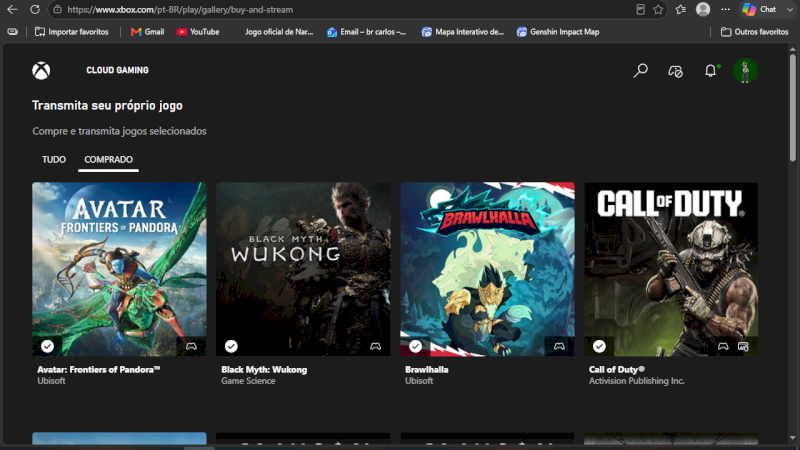This screenshot has width=800, height=450.
Task: Click the controller icon on Call of Duty card
Action: 723,346
